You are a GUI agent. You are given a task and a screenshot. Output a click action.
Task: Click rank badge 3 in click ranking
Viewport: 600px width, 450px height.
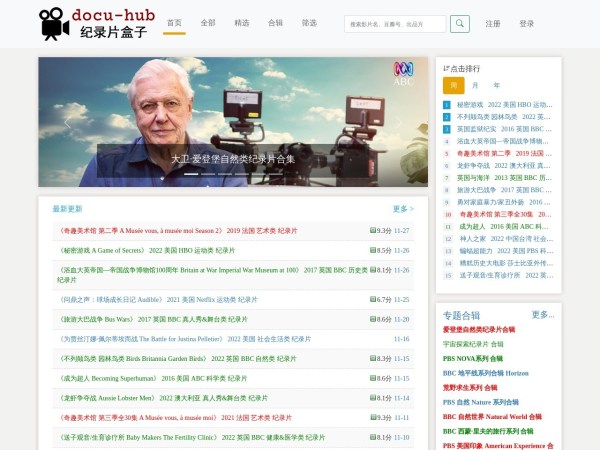[448, 129]
